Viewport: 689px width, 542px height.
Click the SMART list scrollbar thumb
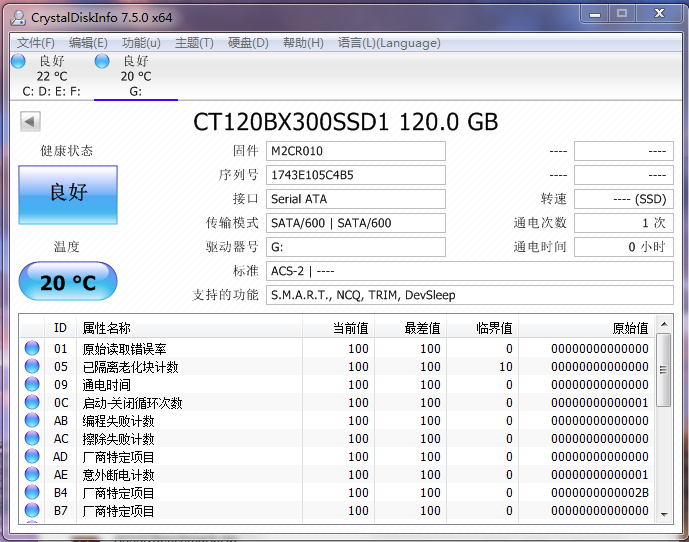click(x=664, y=370)
